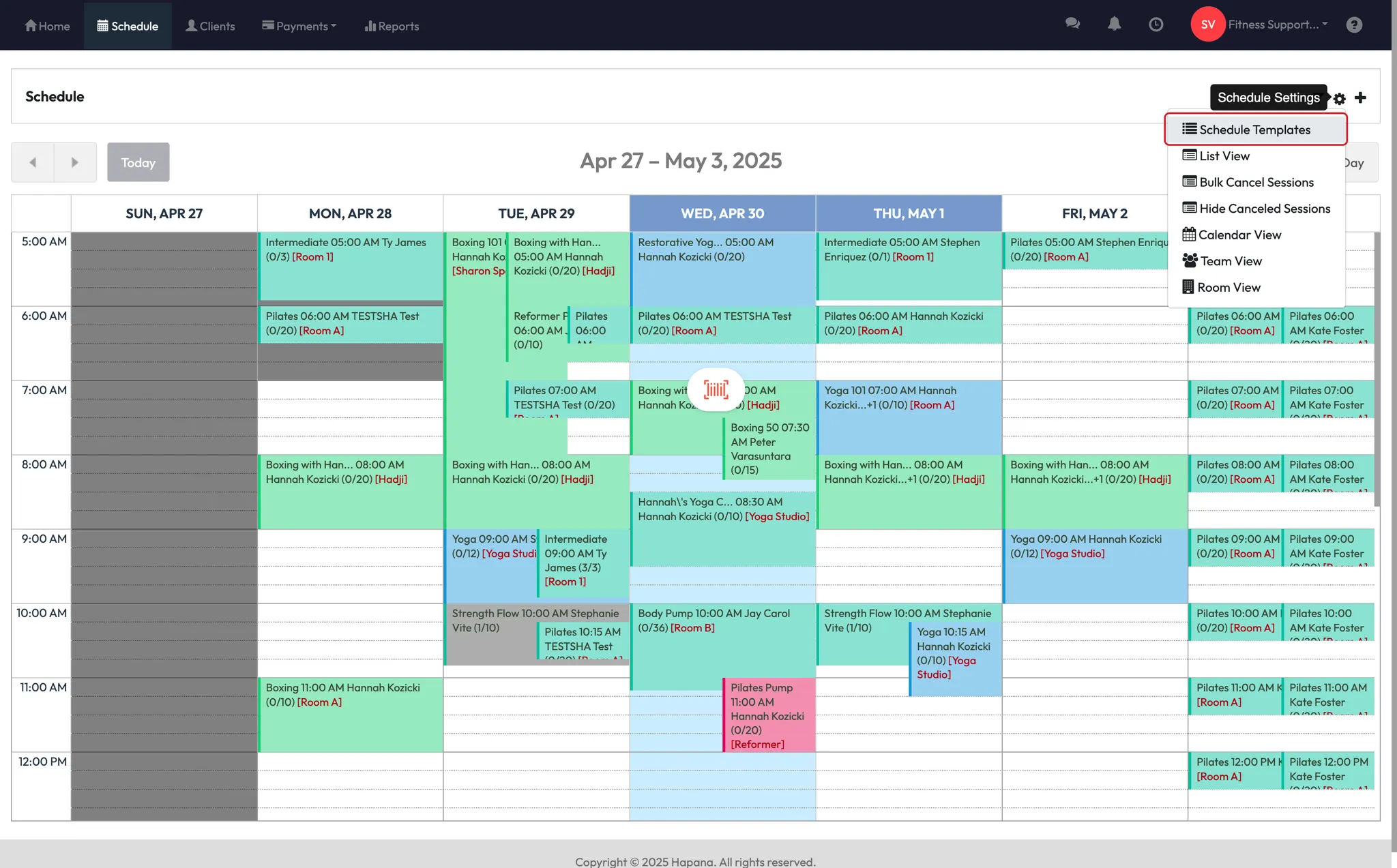Expand the Payments dropdown
The image size is (1397, 868).
click(x=299, y=26)
